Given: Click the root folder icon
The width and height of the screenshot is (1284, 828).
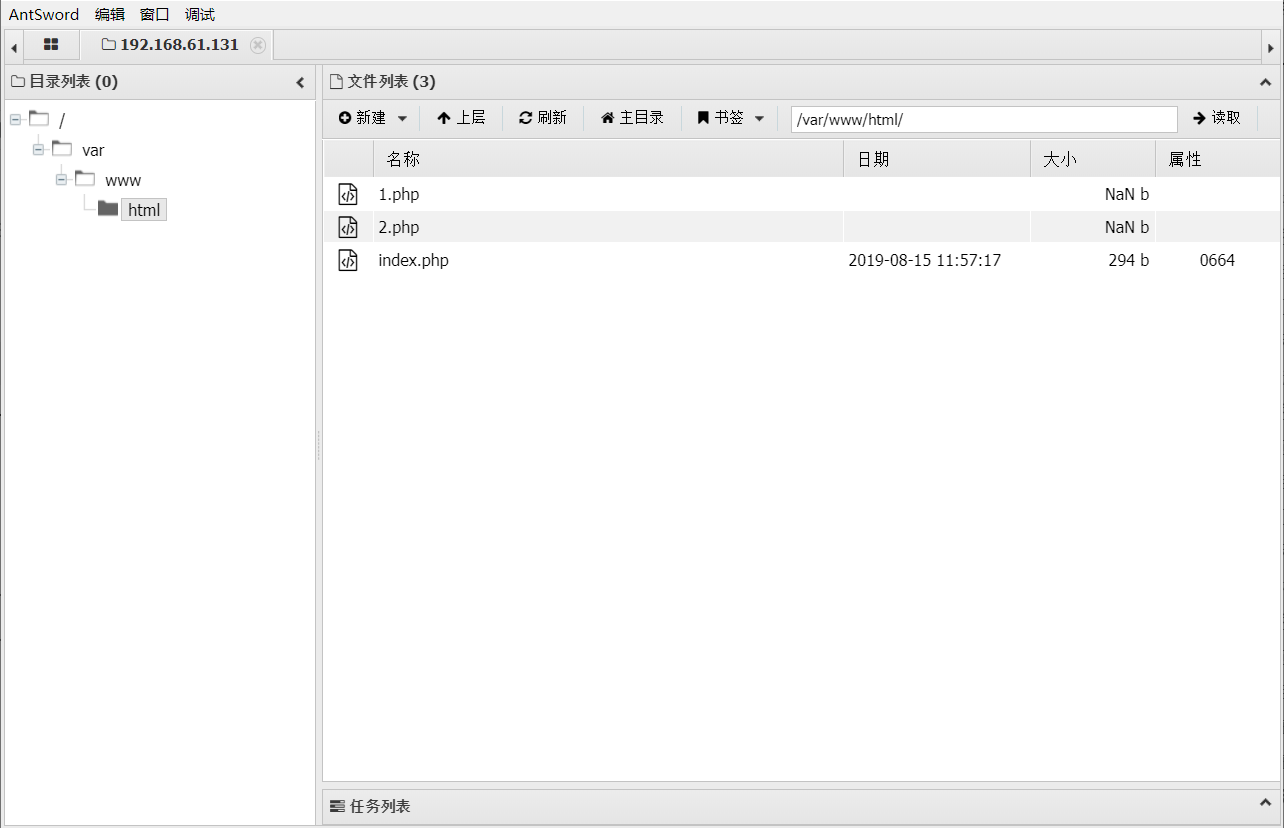Looking at the screenshot, I should [x=39, y=119].
